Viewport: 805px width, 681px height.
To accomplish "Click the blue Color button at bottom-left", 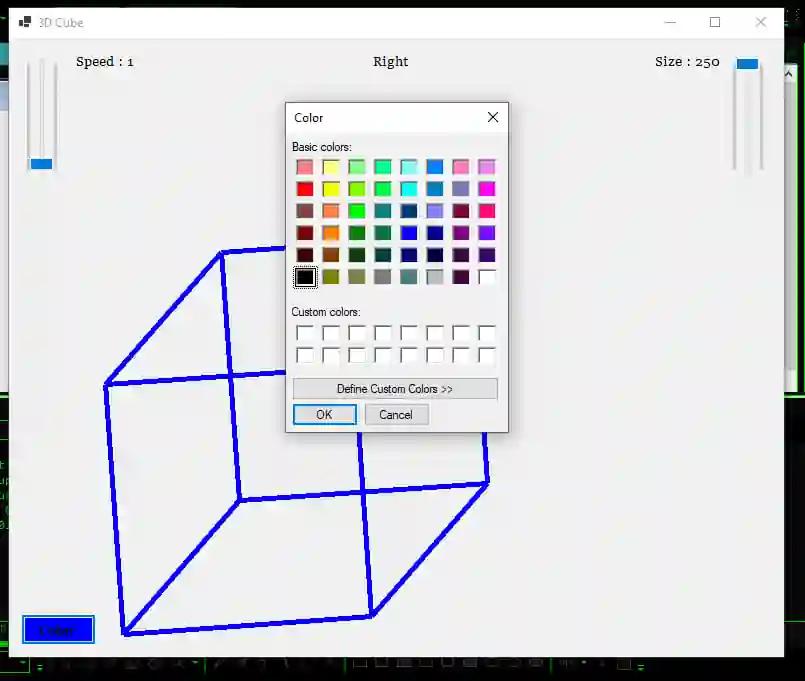I will pyautogui.click(x=58, y=630).
